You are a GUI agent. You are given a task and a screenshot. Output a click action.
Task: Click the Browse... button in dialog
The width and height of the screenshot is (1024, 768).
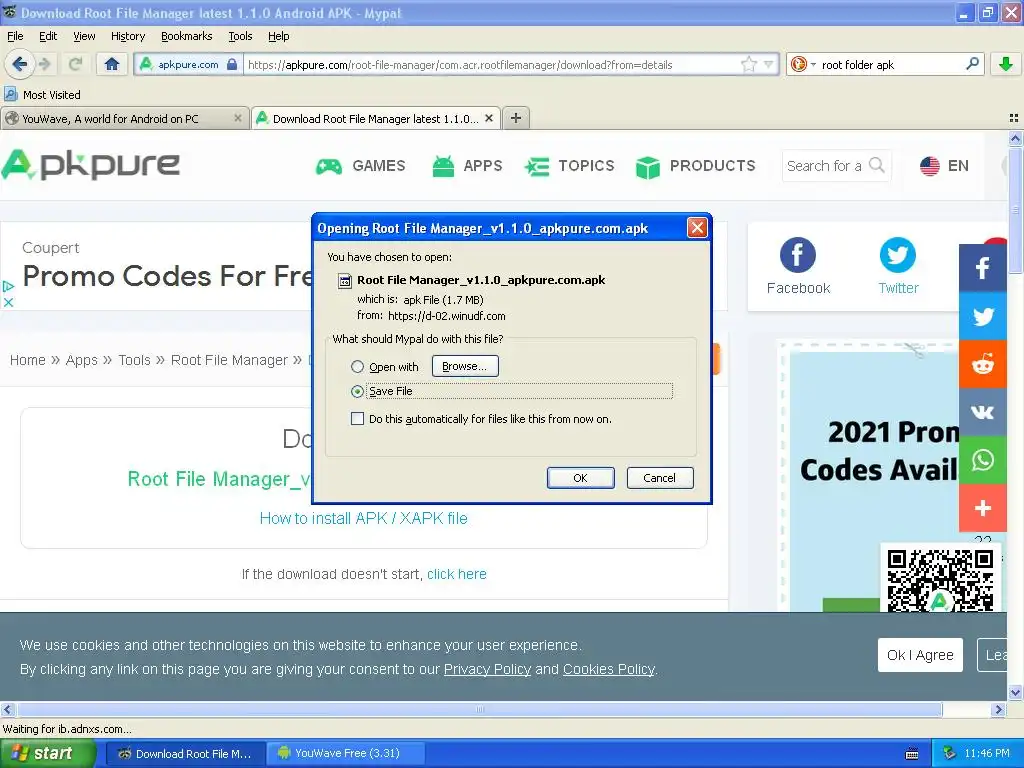[465, 366]
